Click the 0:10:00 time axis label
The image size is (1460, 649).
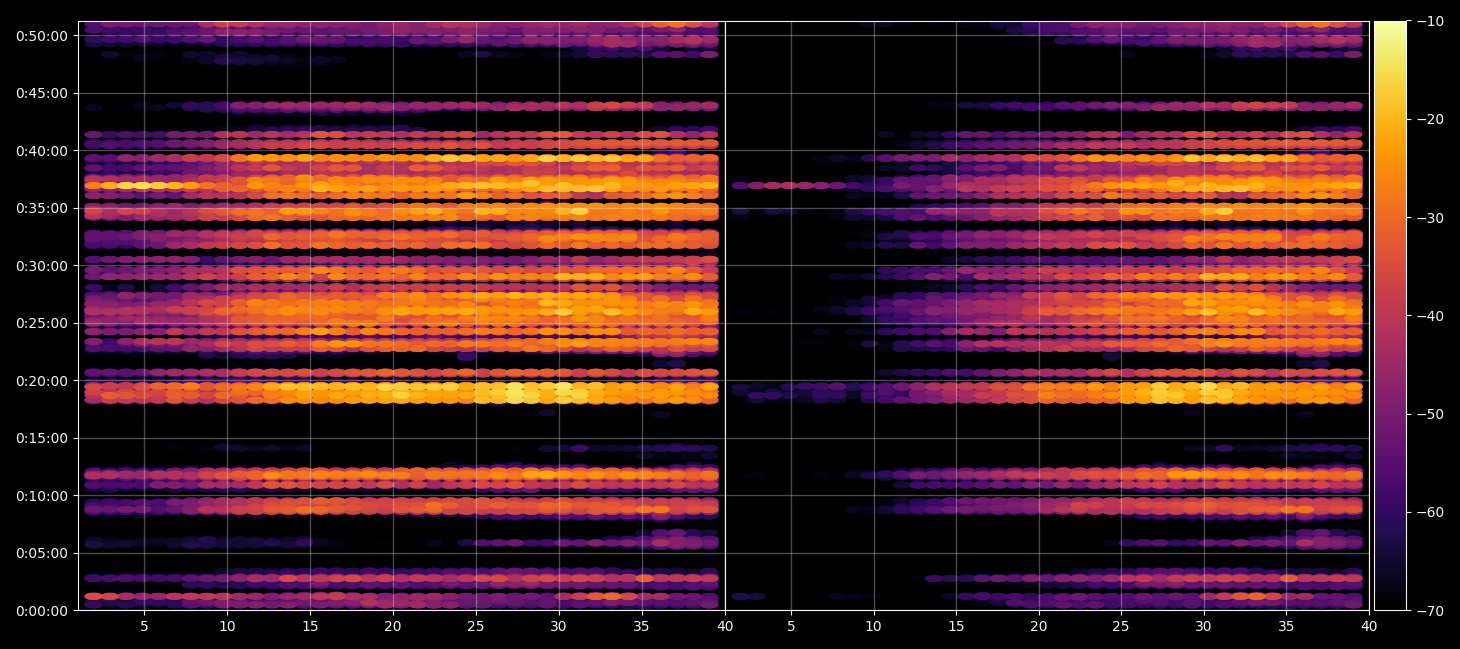(x=42, y=495)
